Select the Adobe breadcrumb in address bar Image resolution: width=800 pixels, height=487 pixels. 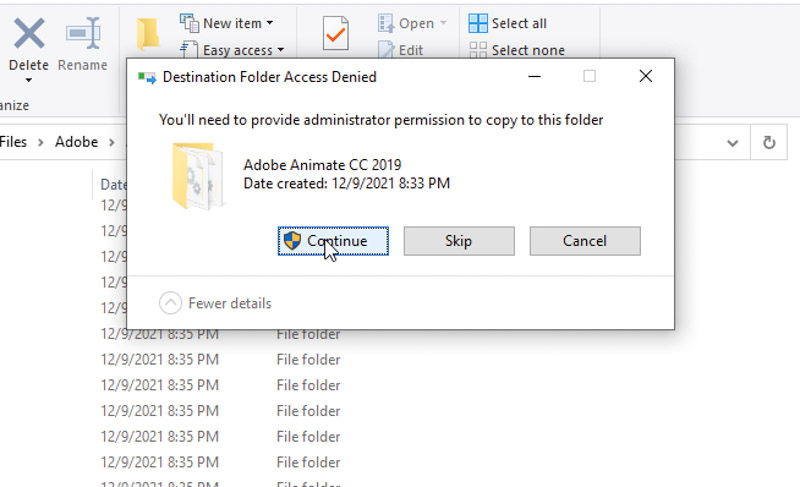(x=77, y=142)
